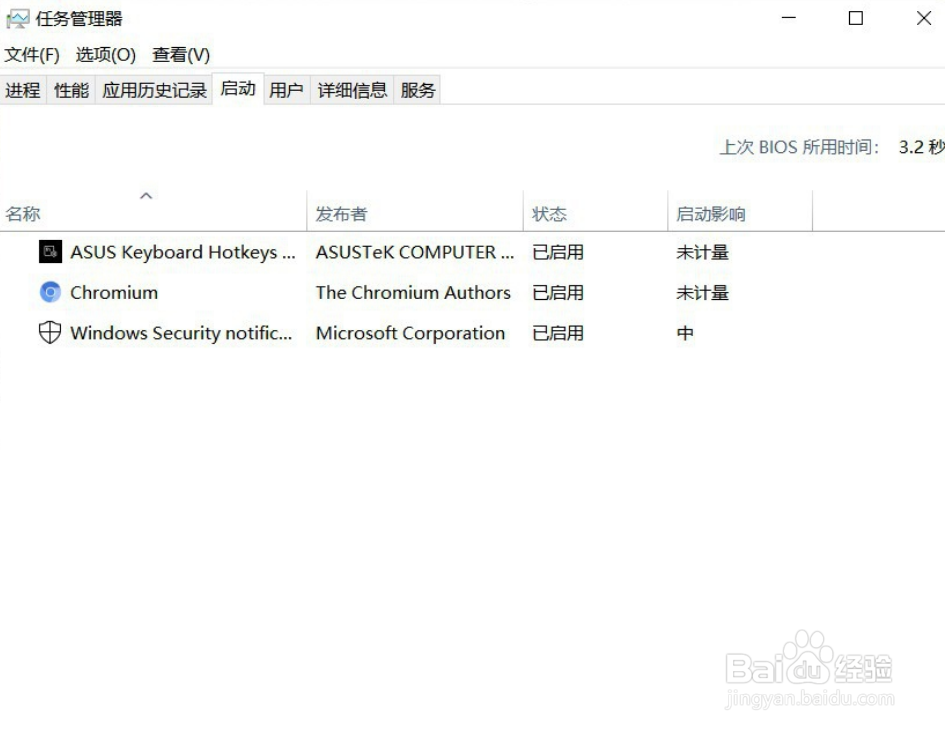The image size is (945, 731).
Task: Click 未计量 impact in the ASUS row
Action: click(703, 252)
